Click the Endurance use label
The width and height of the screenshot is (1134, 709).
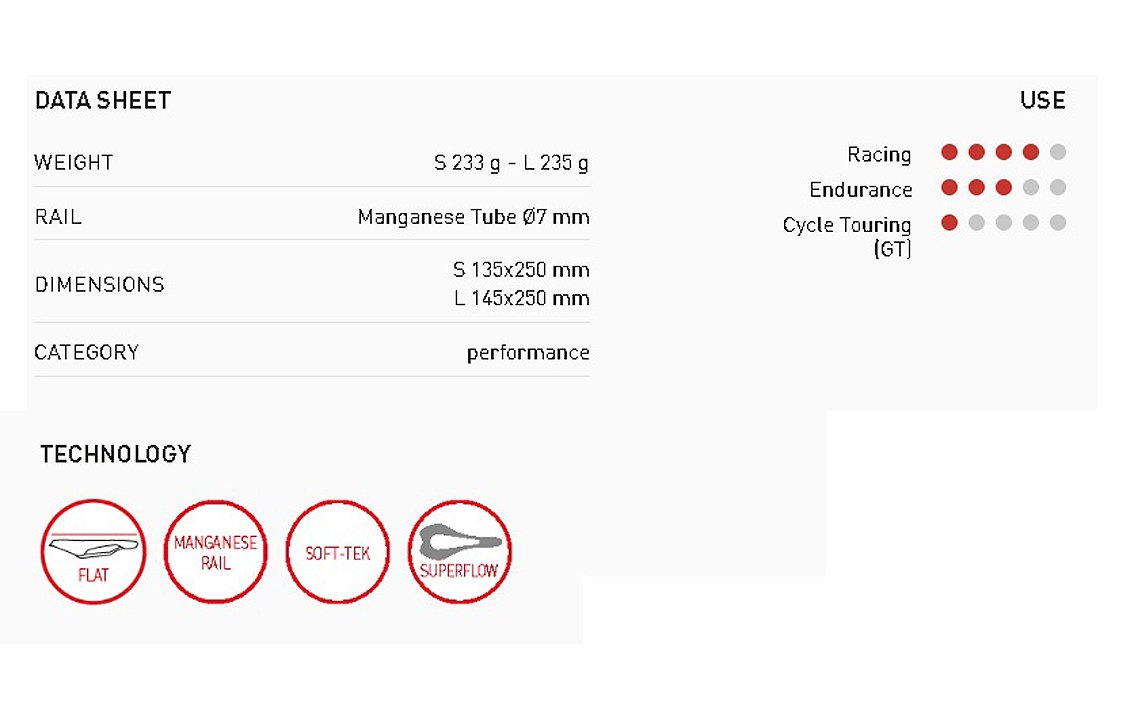(860, 189)
